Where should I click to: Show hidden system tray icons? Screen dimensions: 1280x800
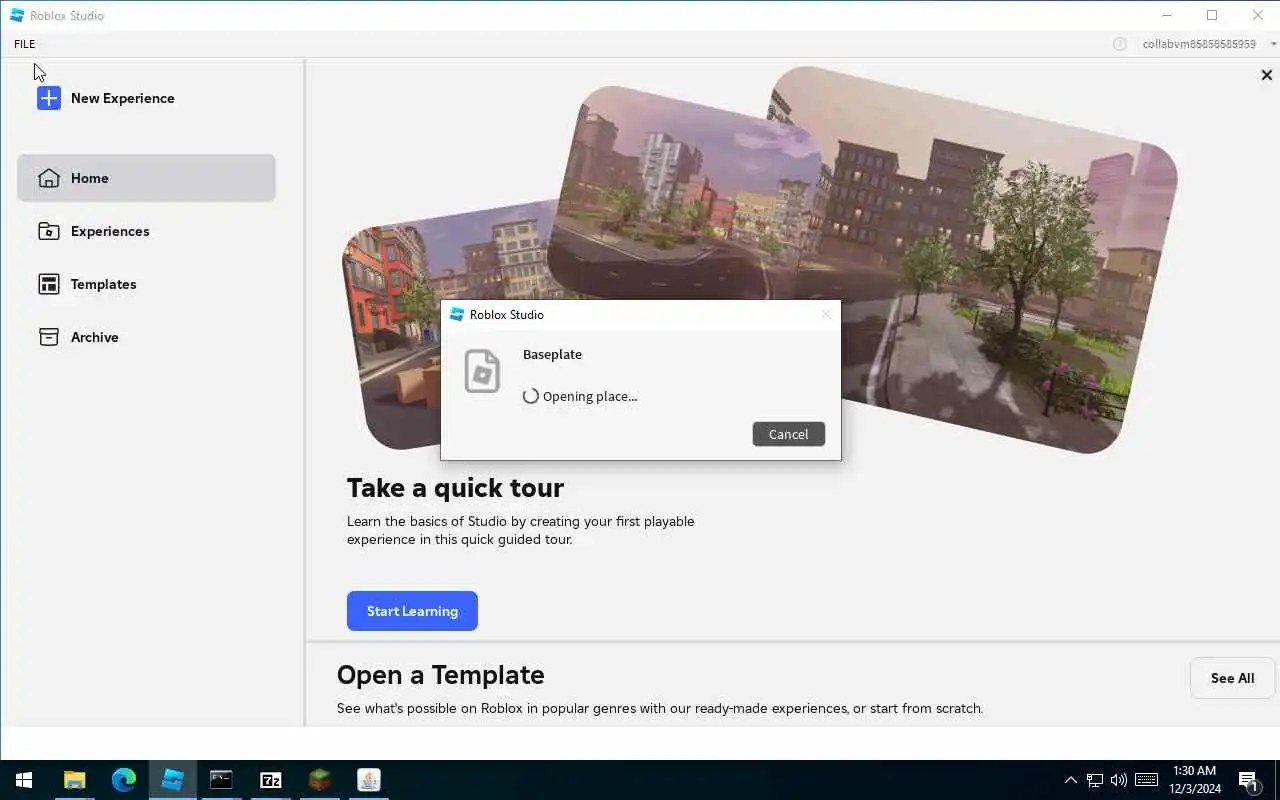coord(1071,780)
